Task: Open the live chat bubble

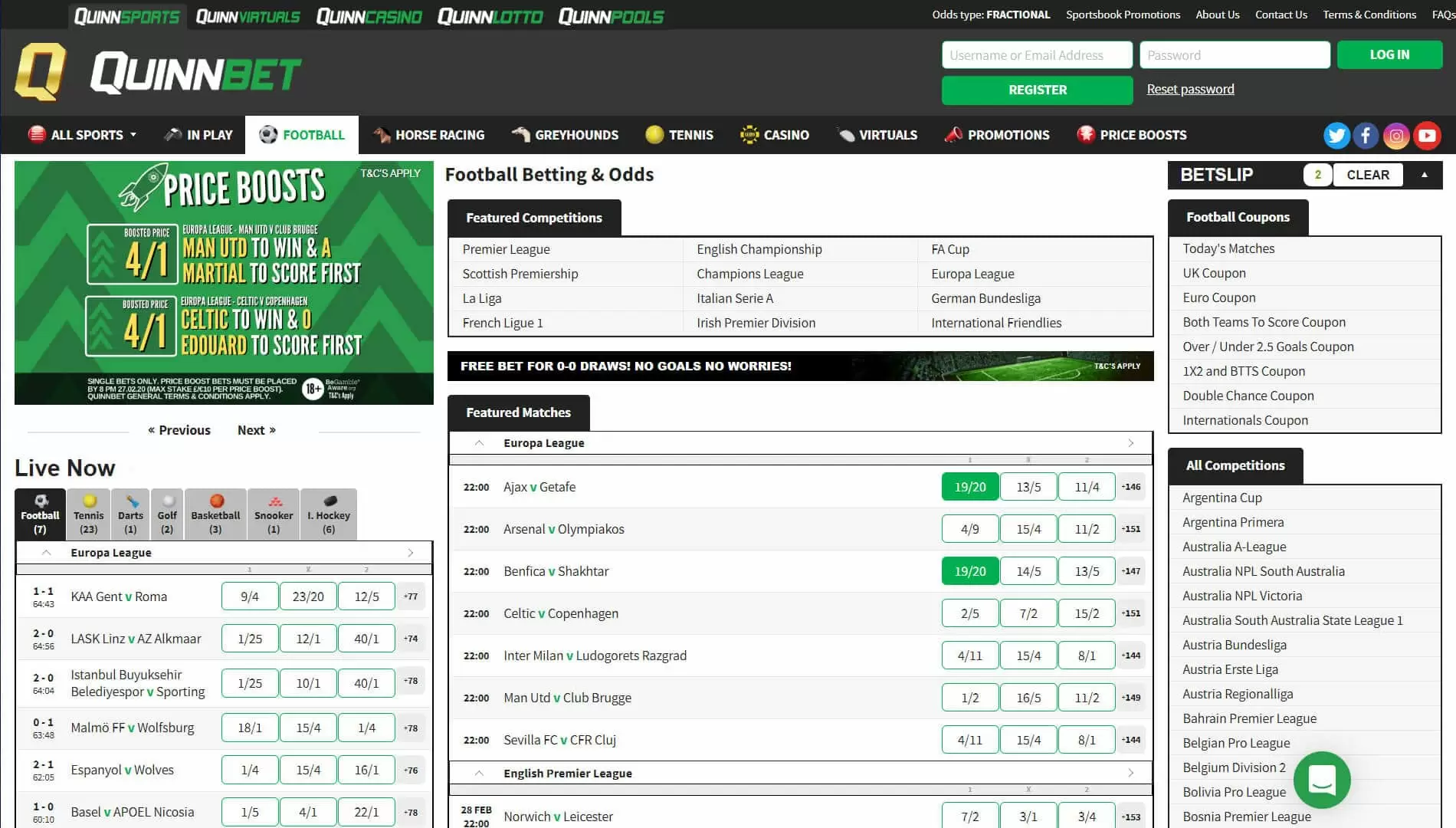Action: [x=1321, y=780]
